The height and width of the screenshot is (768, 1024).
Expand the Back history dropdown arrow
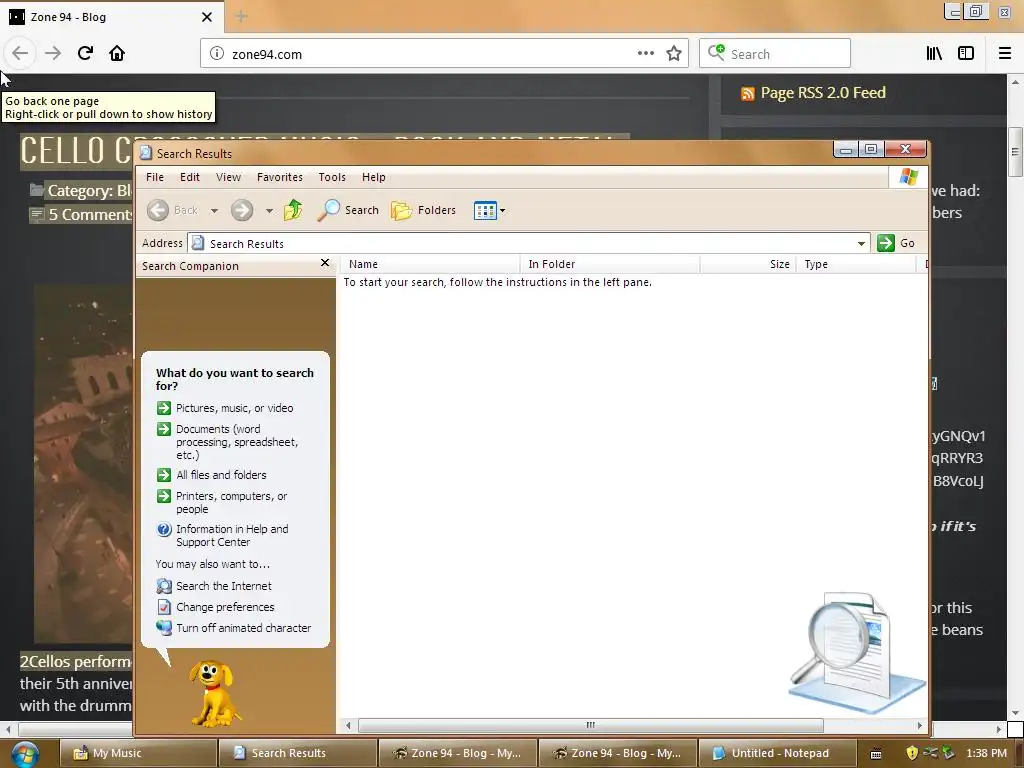pos(214,211)
